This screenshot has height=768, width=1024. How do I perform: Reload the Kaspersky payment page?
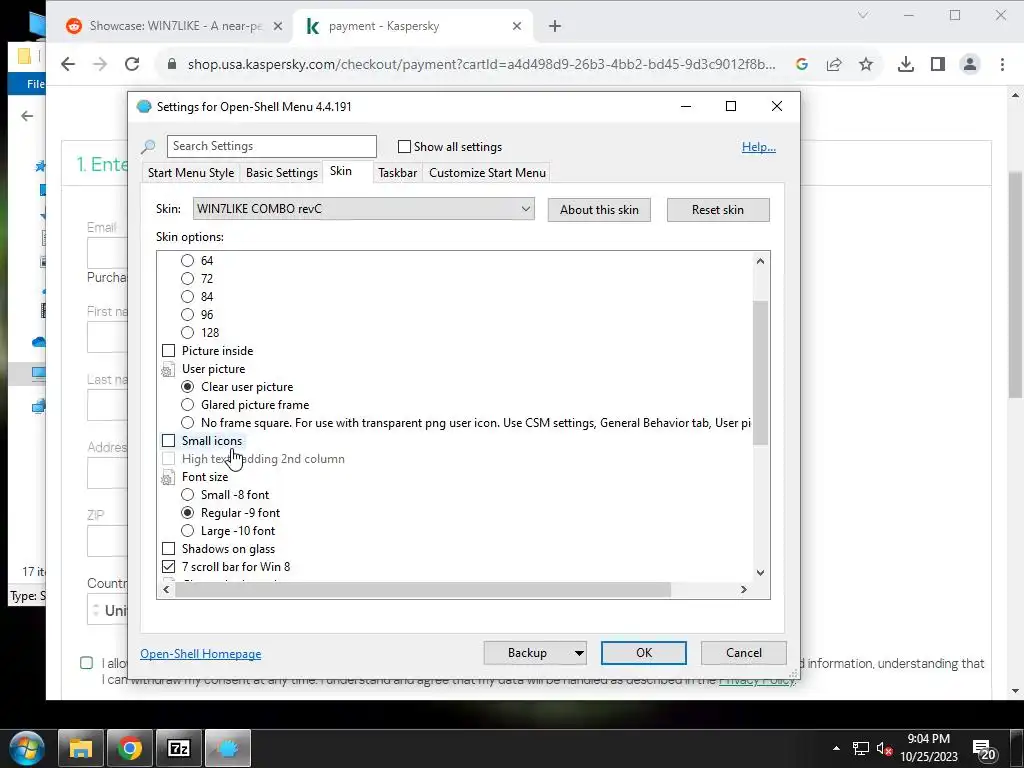point(133,64)
